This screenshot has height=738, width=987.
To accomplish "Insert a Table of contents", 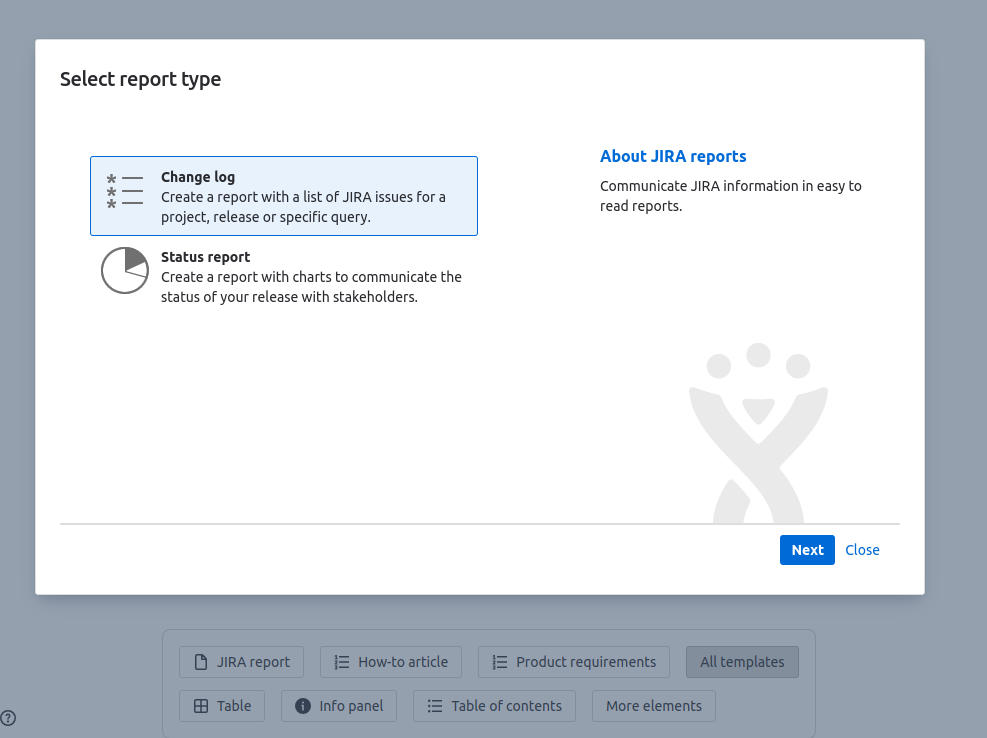I will (x=494, y=706).
